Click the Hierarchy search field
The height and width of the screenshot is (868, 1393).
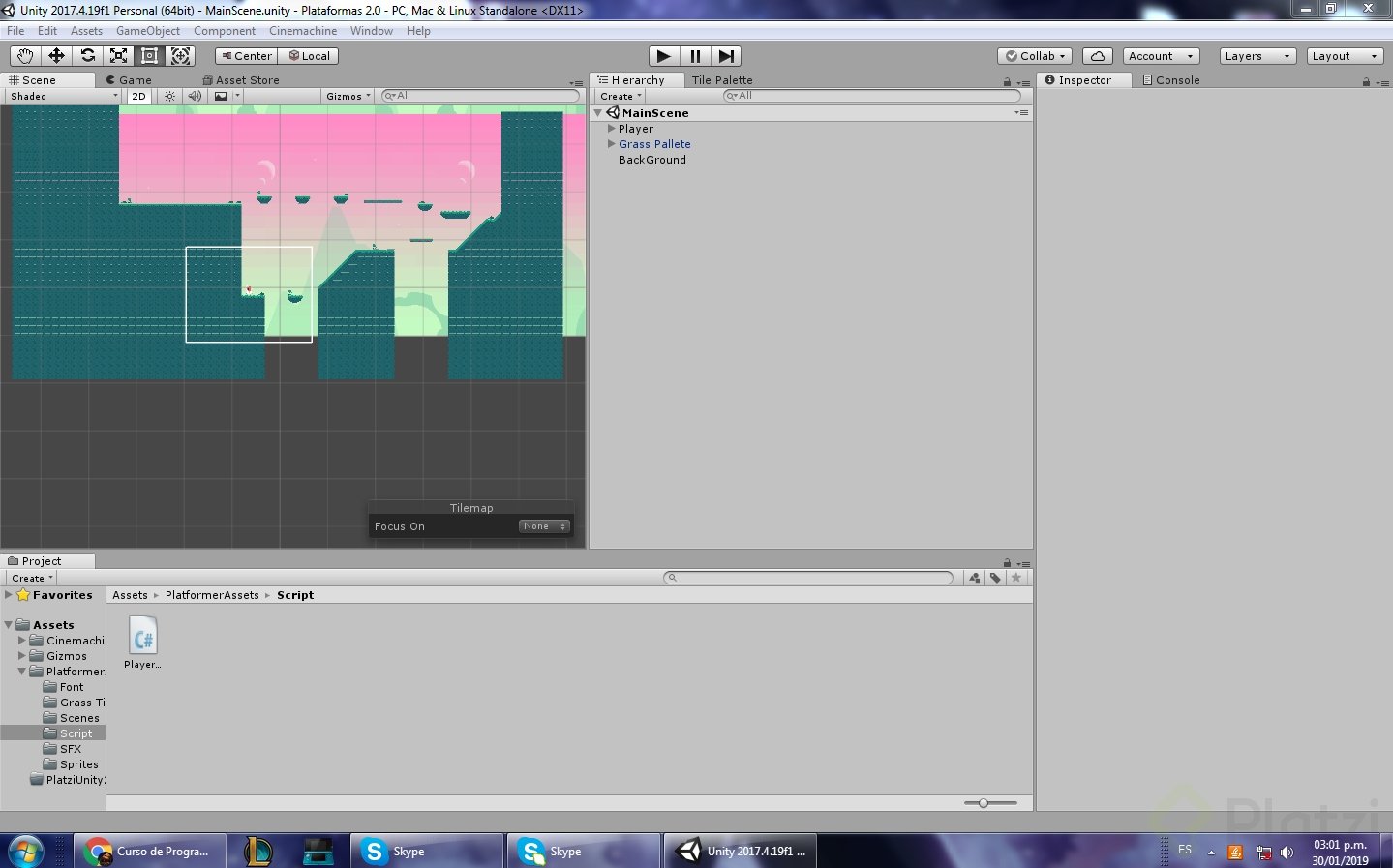point(872,96)
